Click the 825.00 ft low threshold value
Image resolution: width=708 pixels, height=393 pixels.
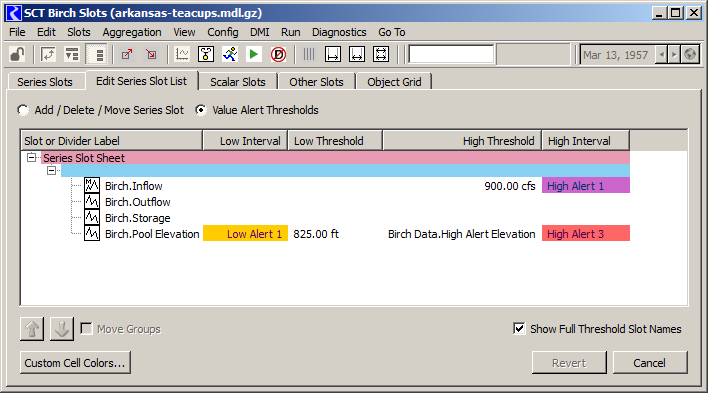pyautogui.click(x=316, y=234)
